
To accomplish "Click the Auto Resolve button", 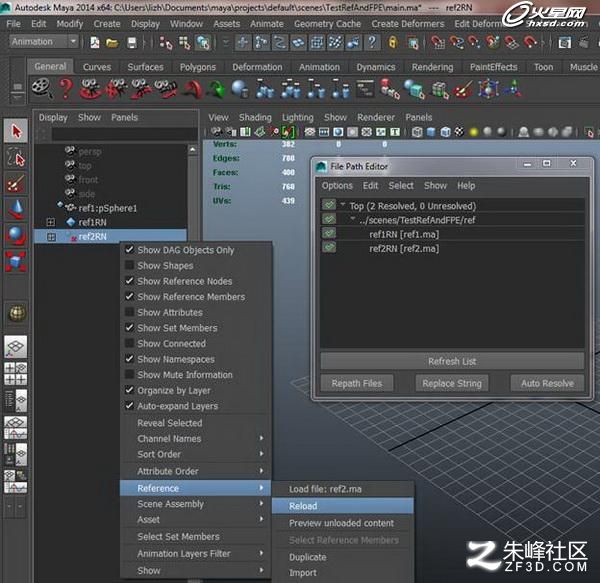I will click(547, 383).
